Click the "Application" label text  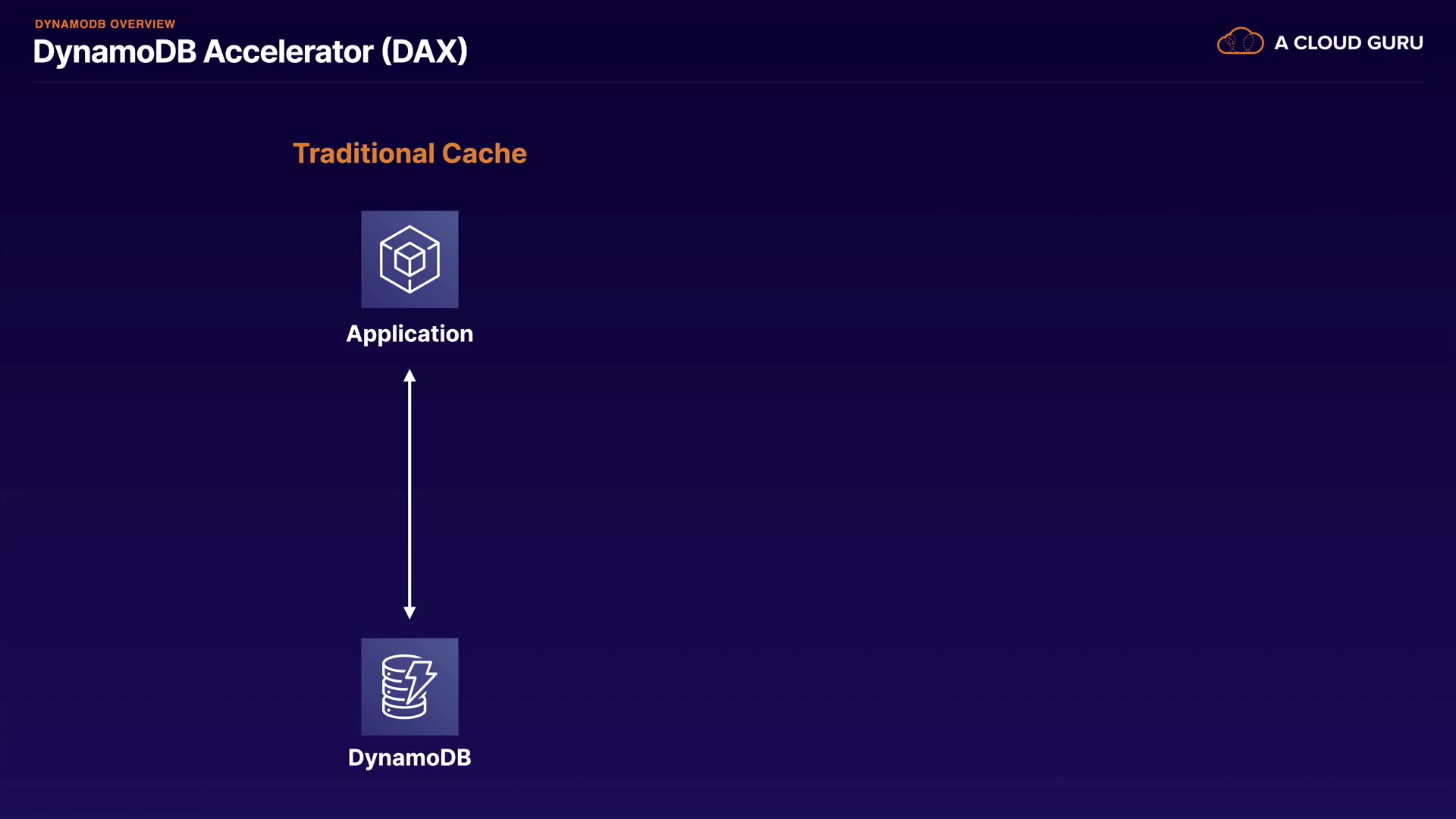pyautogui.click(x=409, y=334)
